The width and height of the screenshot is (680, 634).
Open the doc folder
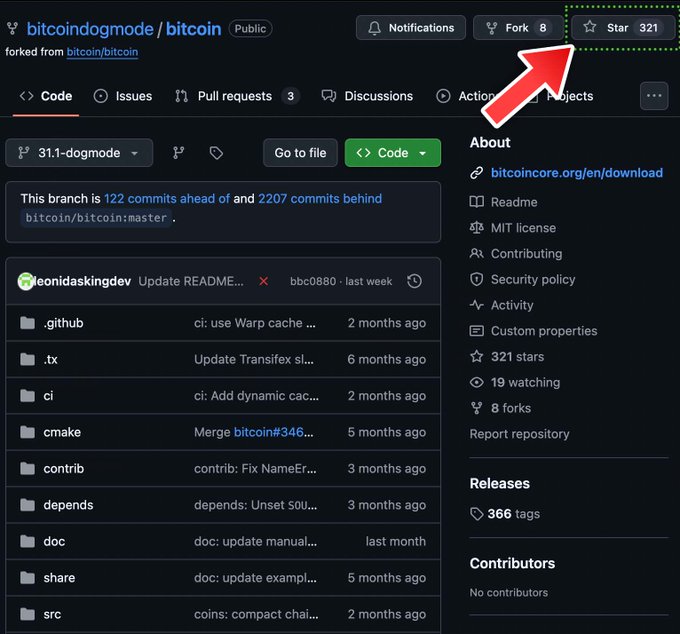54,542
